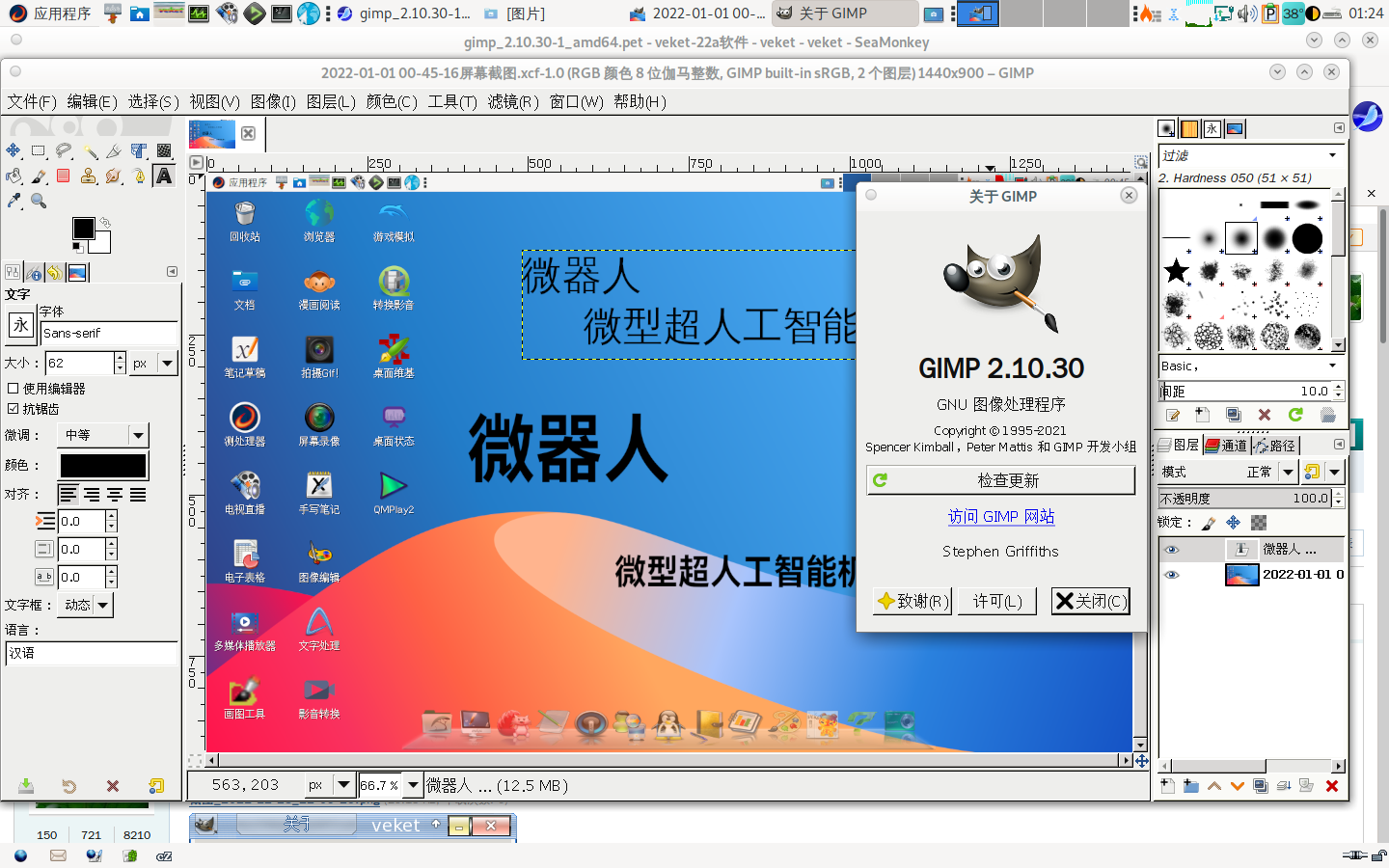The image size is (1389, 868).
Task: Open the 访问 GIMP 网站 link
Action: click(x=1001, y=517)
